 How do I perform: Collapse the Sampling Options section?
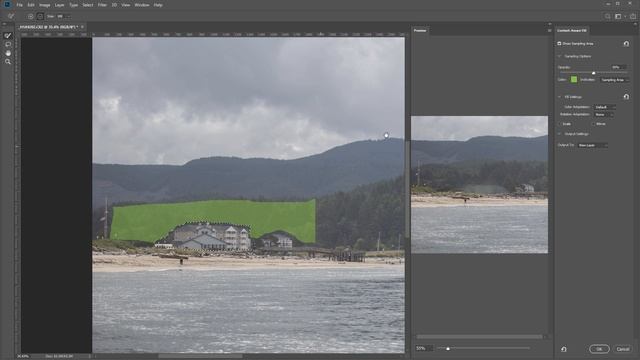click(560, 56)
